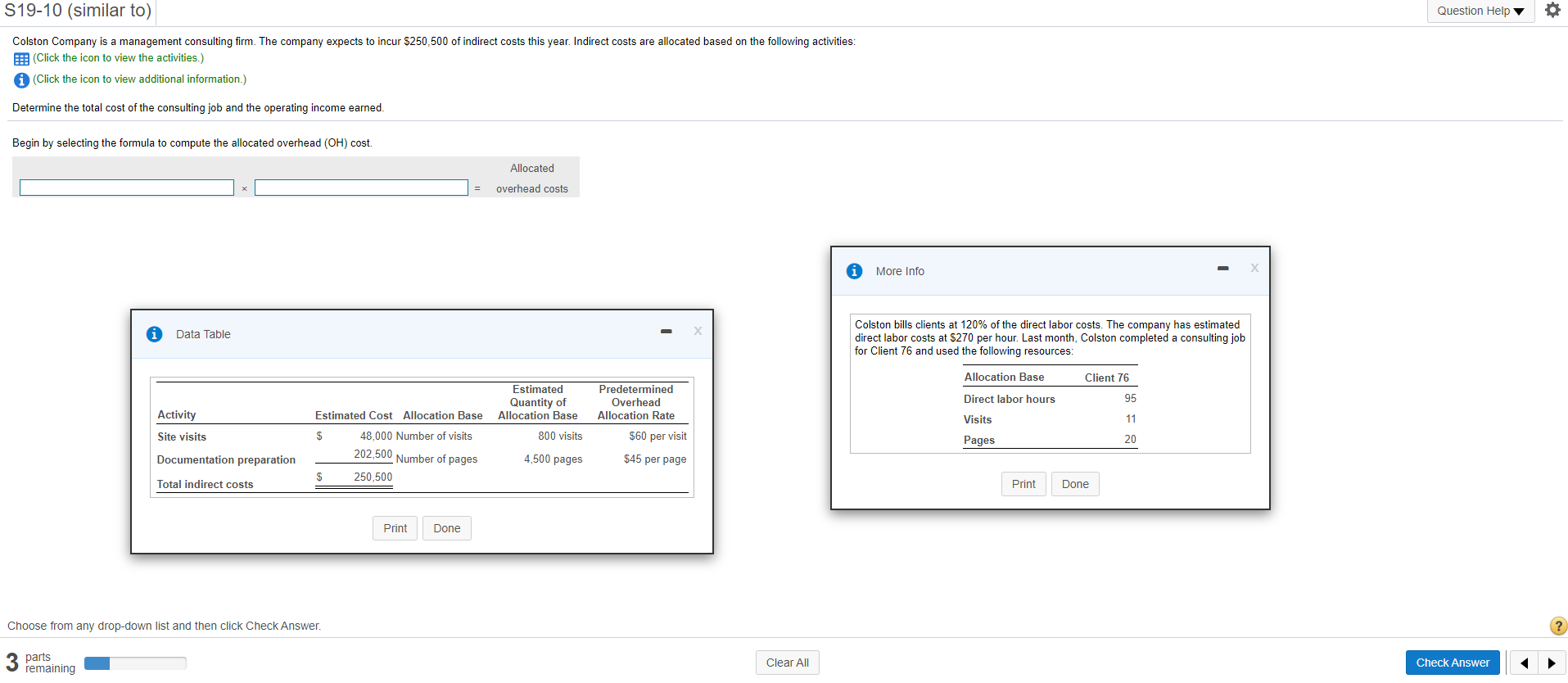Click the Site visits activity row label
Image resolution: width=1568 pixels, height=683 pixels.
[182, 437]
